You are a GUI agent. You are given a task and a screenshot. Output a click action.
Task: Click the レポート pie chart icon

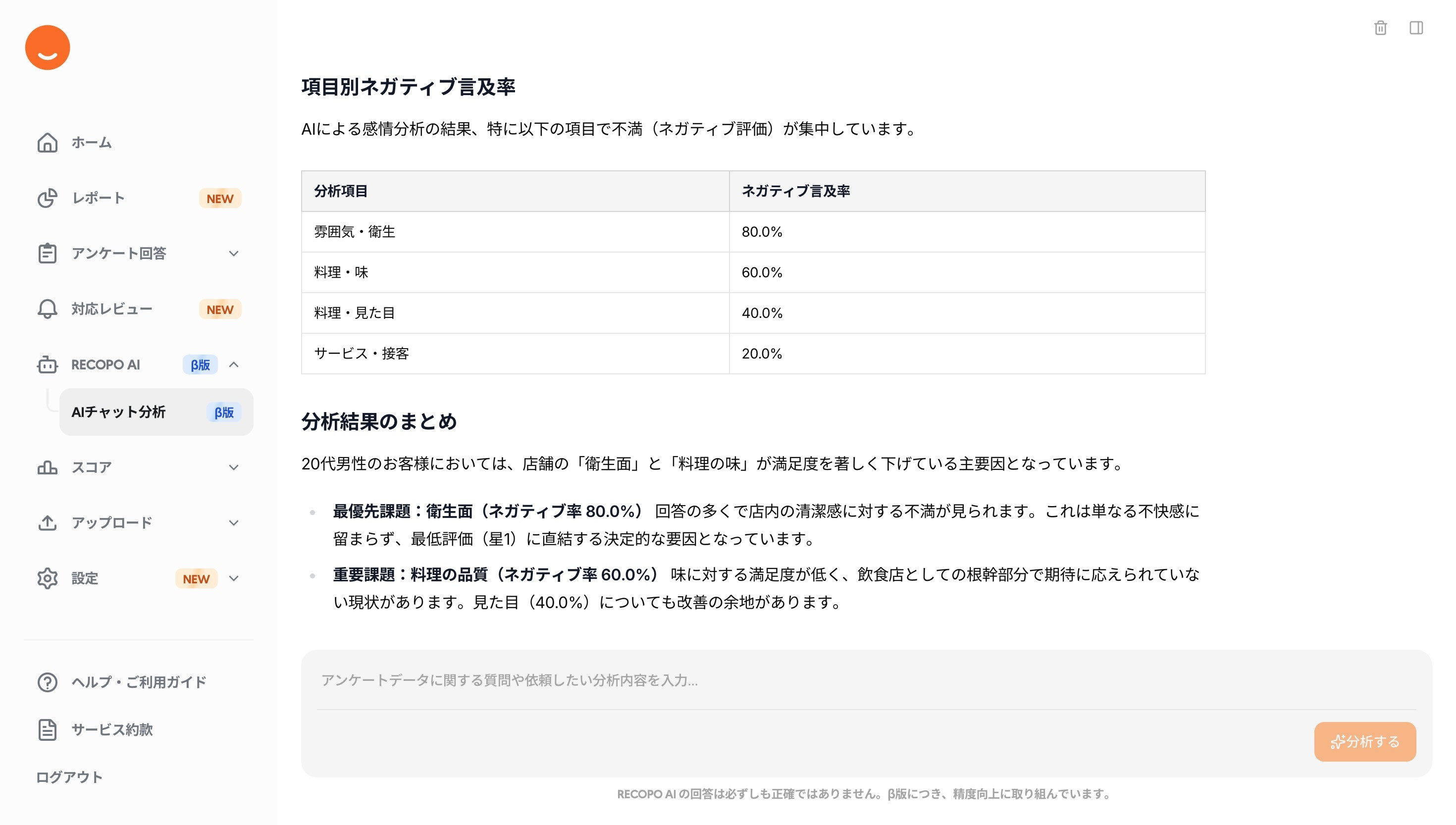point(48,198)
